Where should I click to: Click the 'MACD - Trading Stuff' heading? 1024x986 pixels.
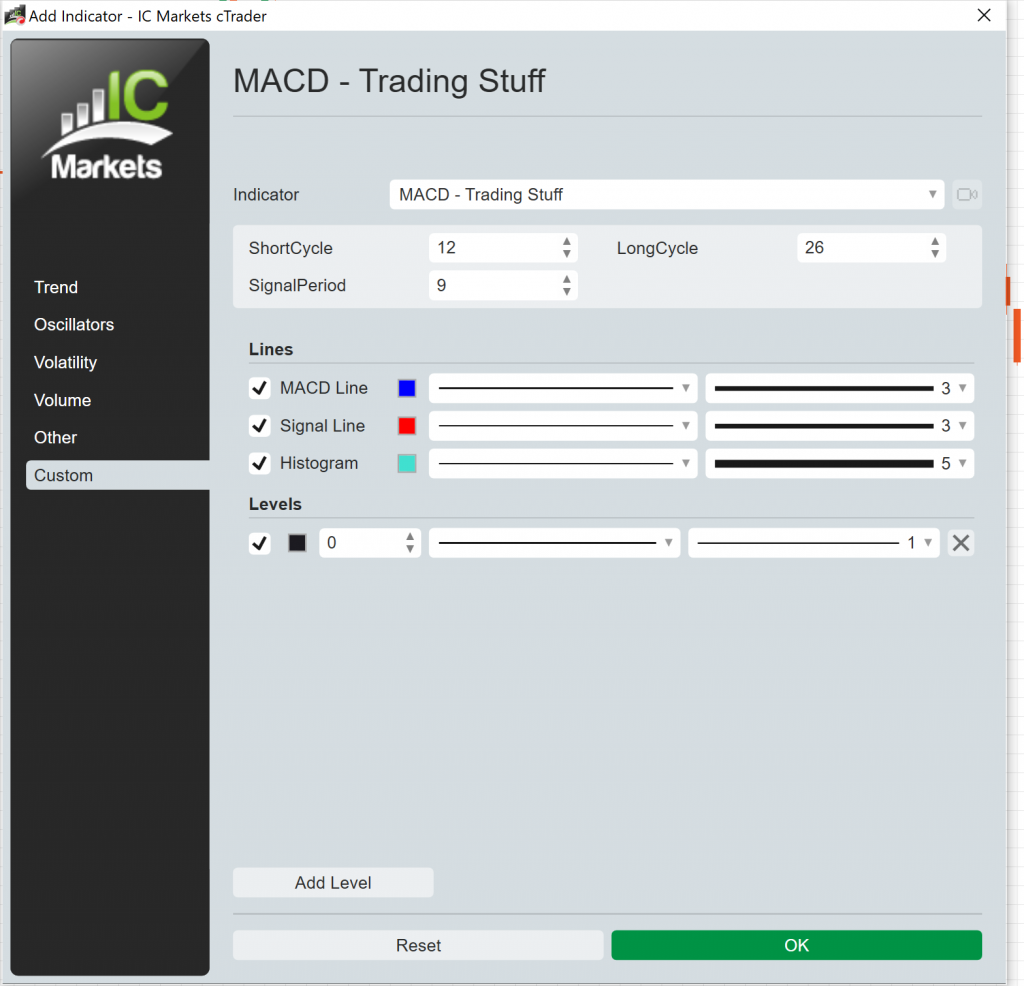389,81
